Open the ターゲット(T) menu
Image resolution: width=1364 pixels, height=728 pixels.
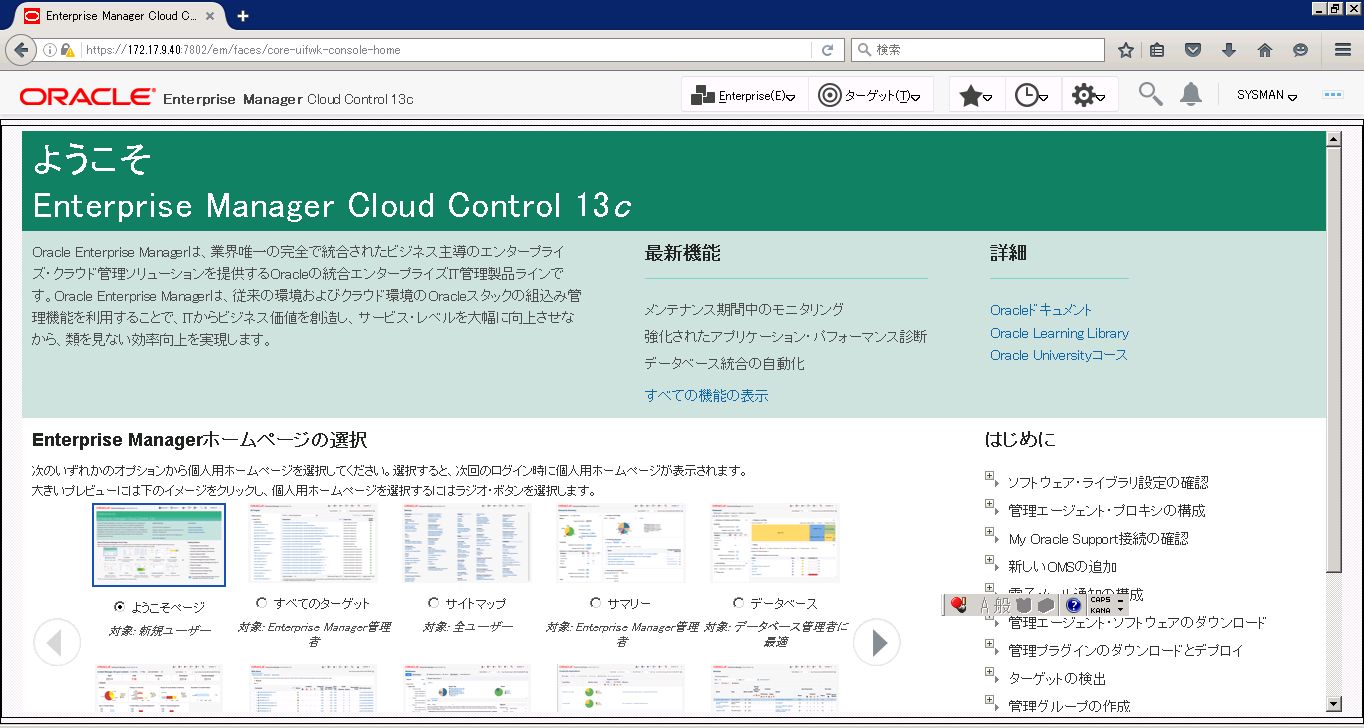tap(870, 95)
